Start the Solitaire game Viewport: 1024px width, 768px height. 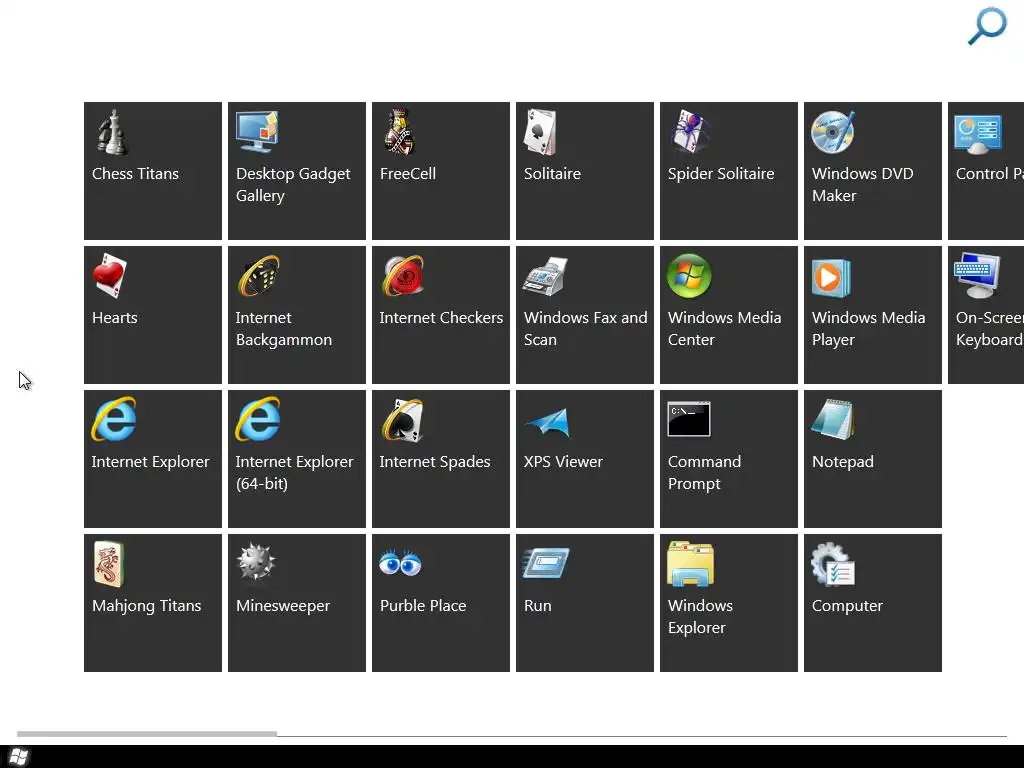click(585, 171)
